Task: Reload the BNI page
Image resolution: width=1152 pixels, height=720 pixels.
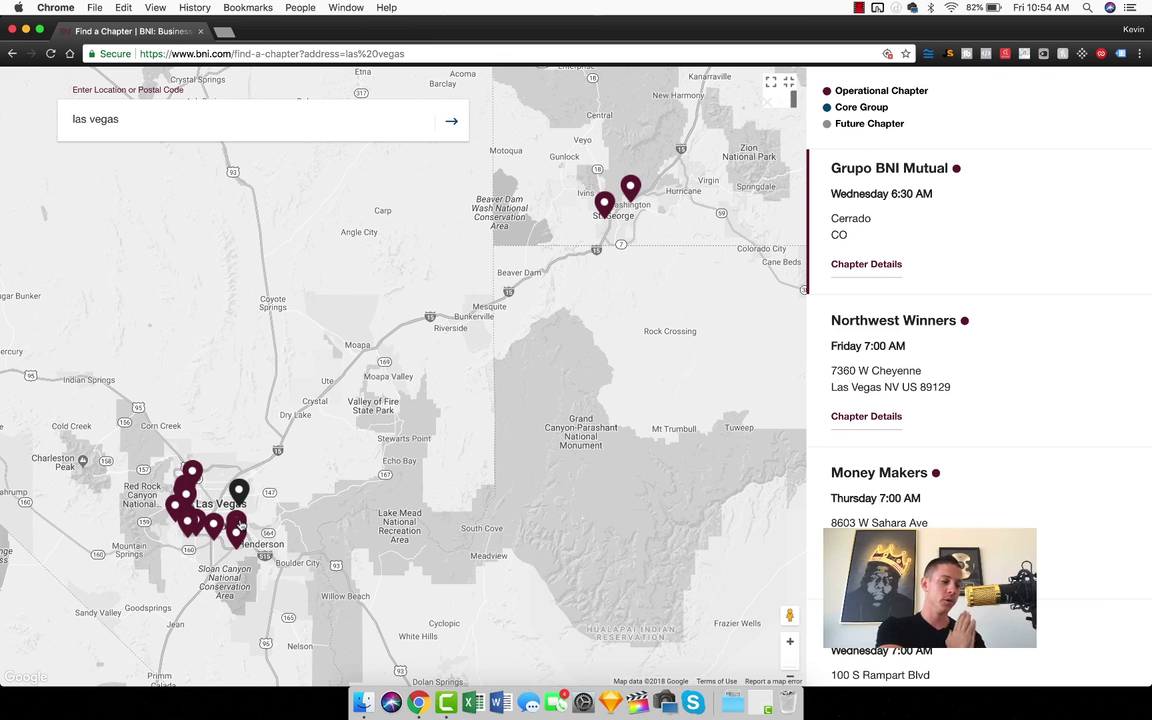Action: coord(51,54)
